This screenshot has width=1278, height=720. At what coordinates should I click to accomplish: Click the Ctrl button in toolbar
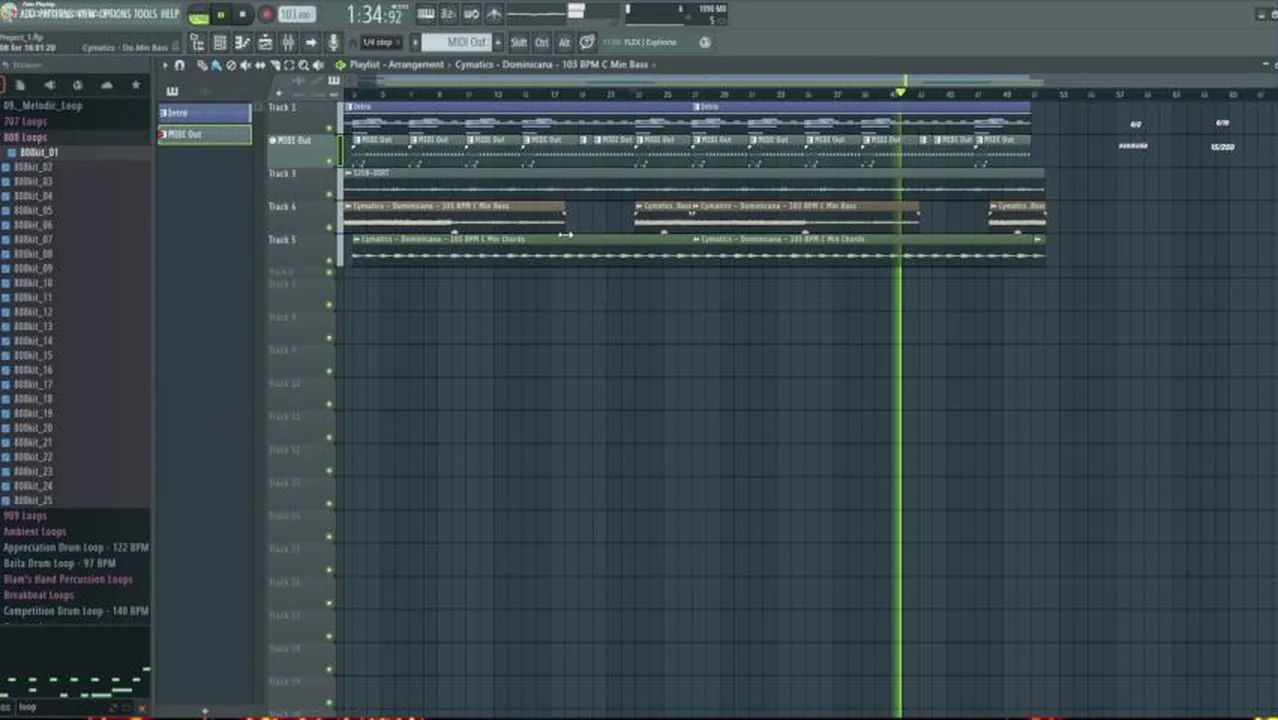pyautogui.click(x=542, y=42)
